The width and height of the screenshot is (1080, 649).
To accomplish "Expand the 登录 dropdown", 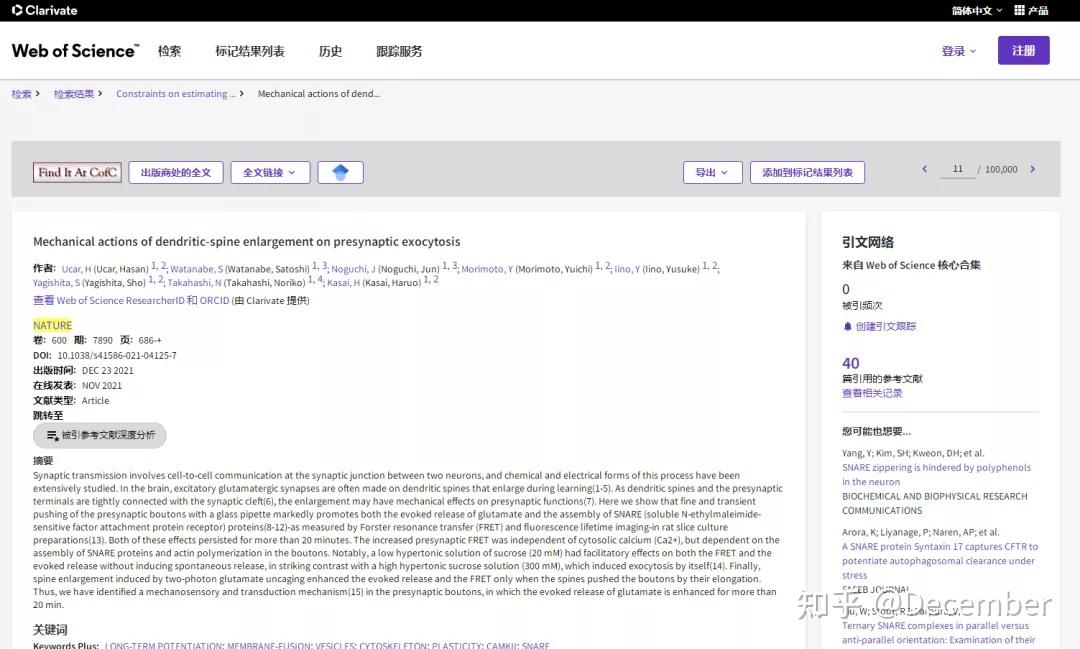I will (956, 50).
